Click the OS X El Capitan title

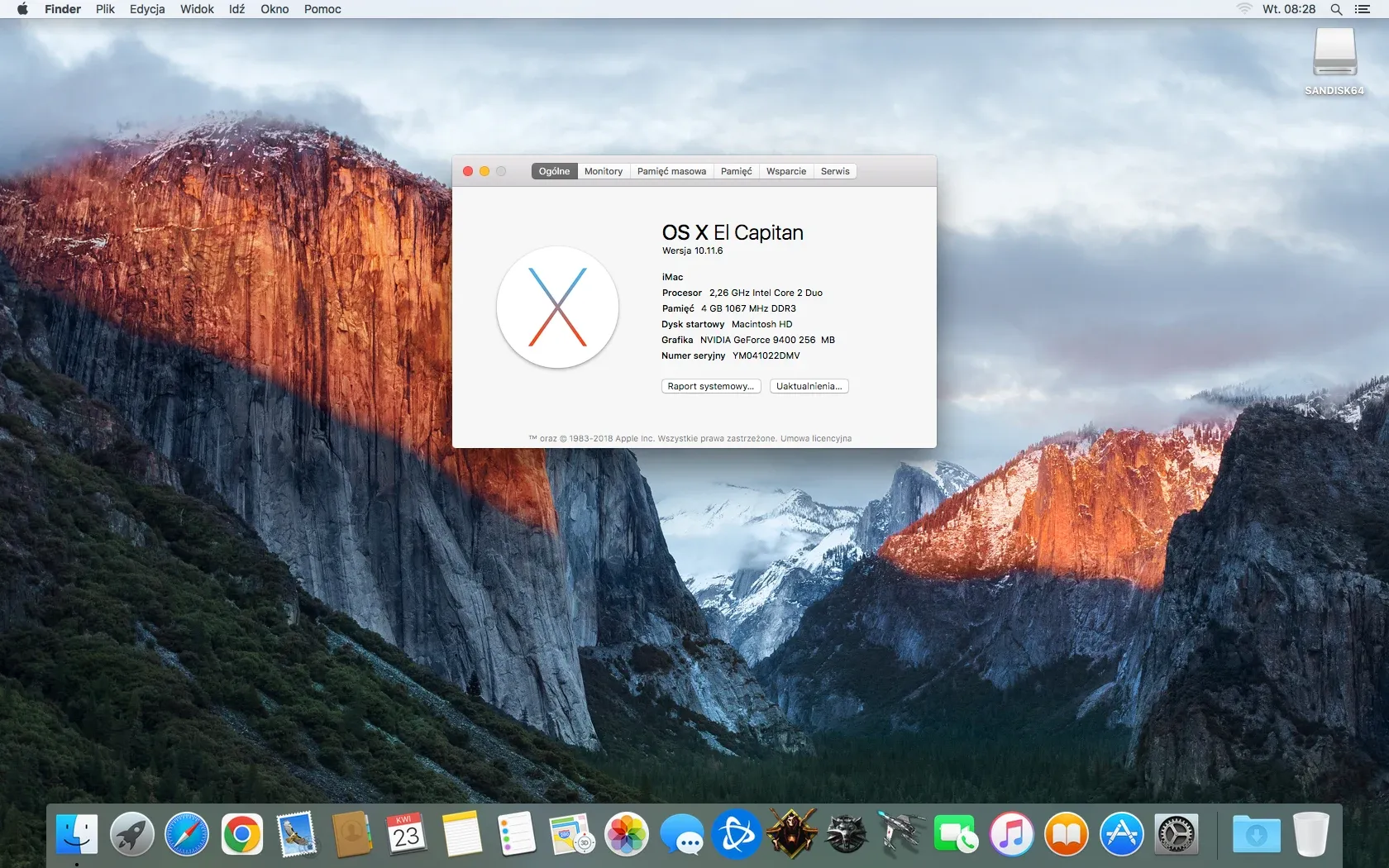[733, 232]
